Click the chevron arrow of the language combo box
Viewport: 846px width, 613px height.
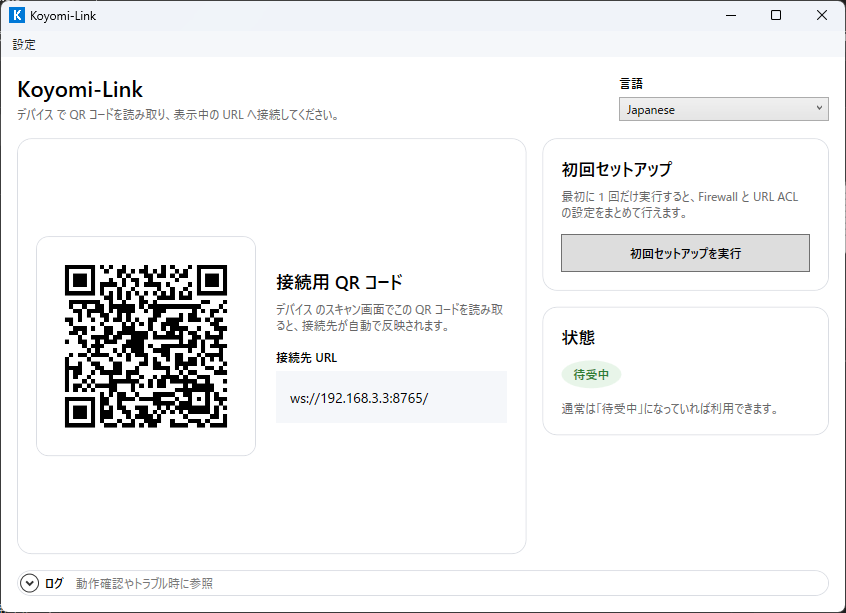point(819,109)
